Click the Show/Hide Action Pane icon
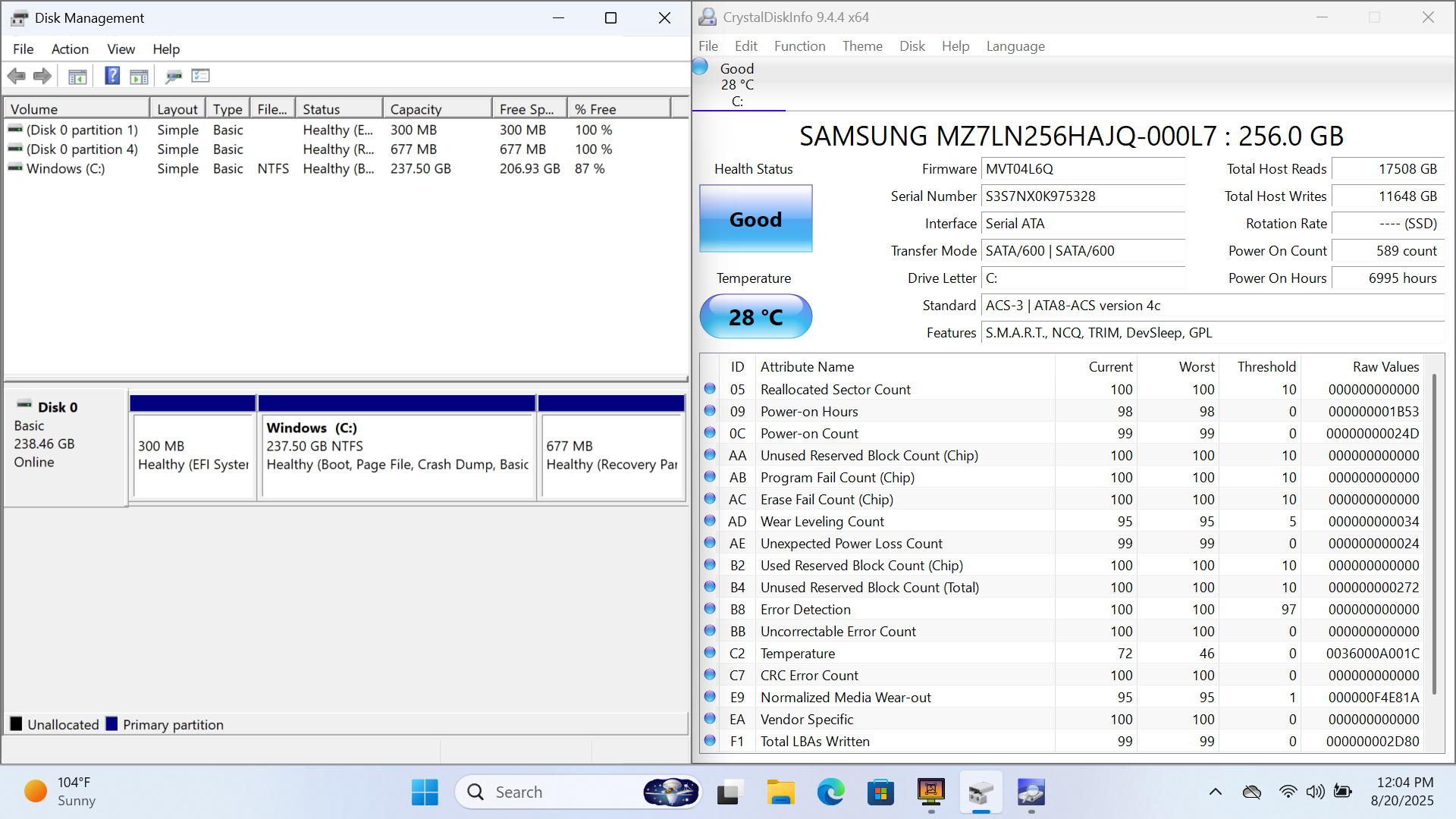Viewport: 1456px width, 819px height. coord(140,76)
